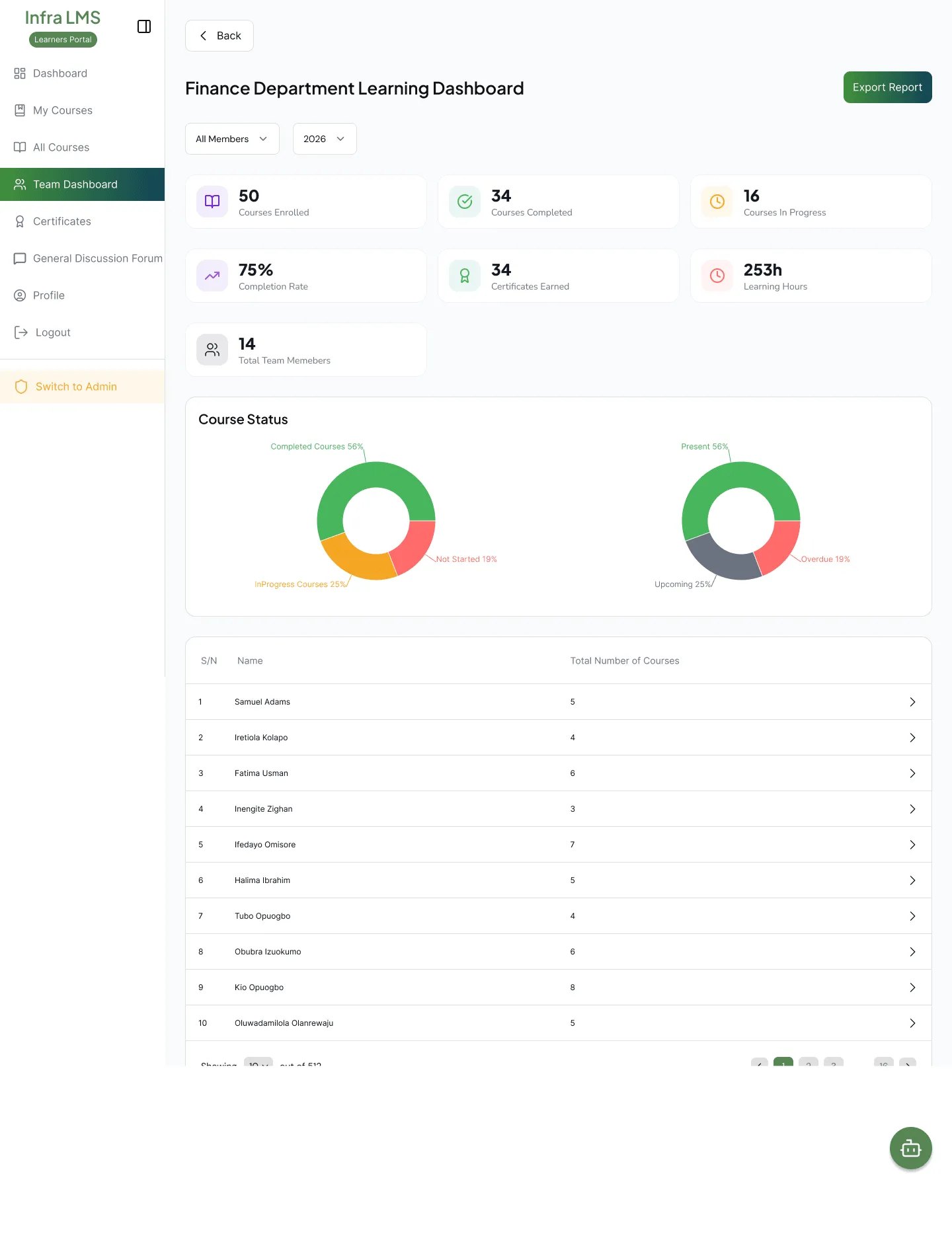The height and width of the screenshot is (1236, 952).
Task: Expand Ifedayo Omisore row chevron
Action: click(912, 845)
